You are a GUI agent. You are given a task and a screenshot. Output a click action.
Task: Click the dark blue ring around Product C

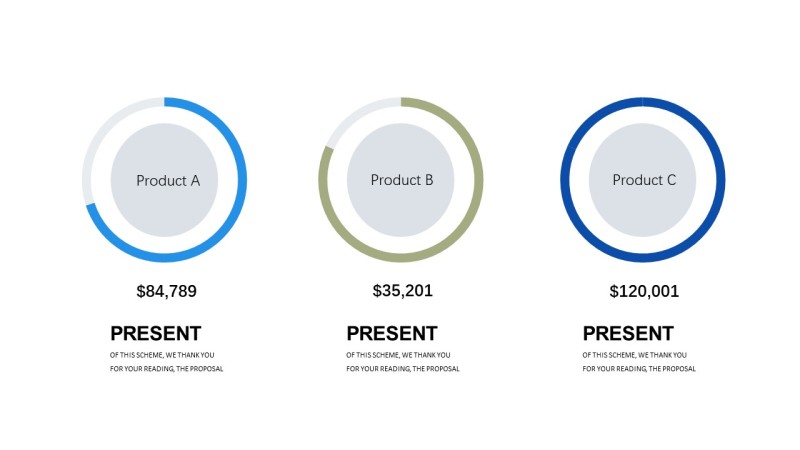point(721,180)
